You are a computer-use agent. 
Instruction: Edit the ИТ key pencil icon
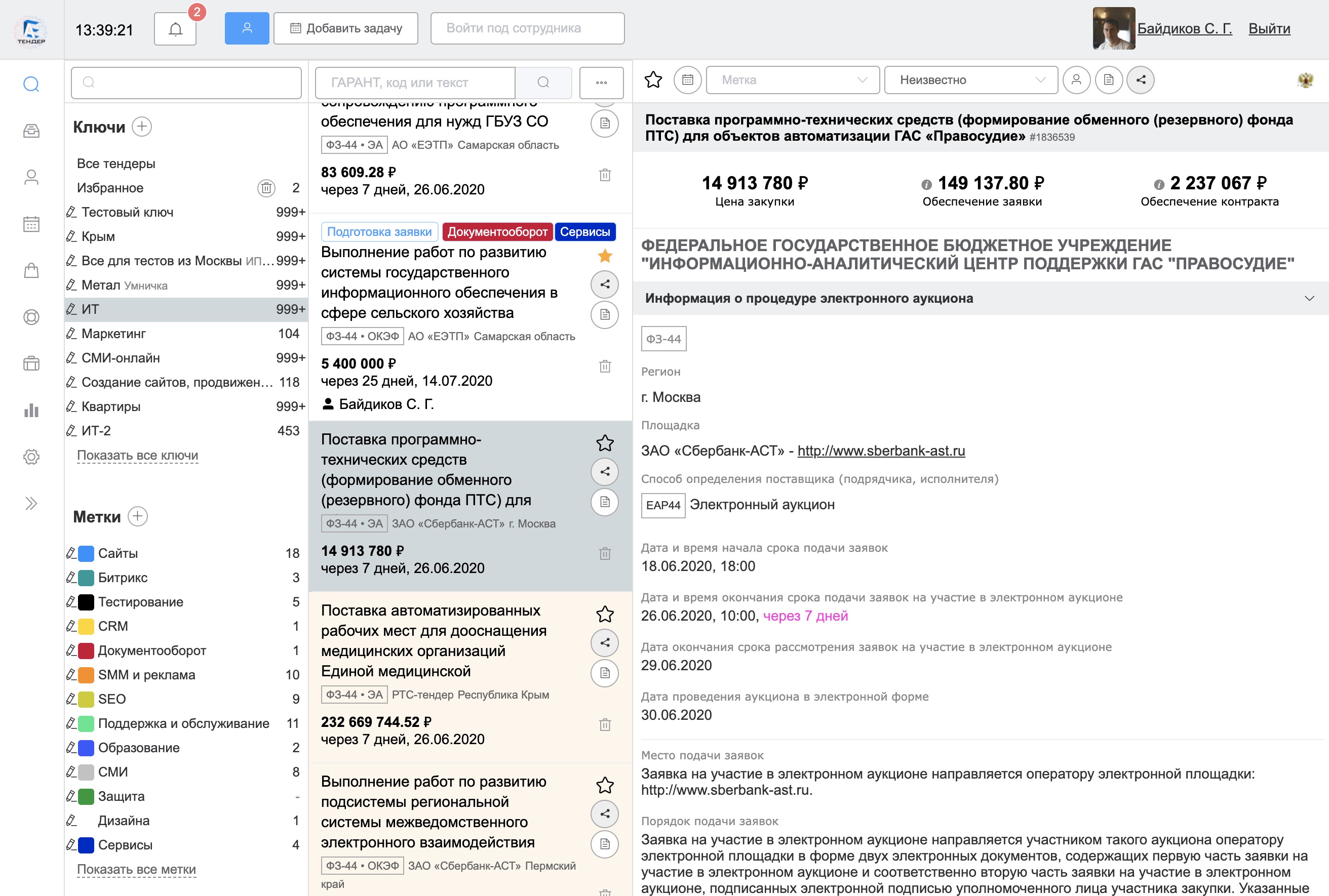click(71, 309)
